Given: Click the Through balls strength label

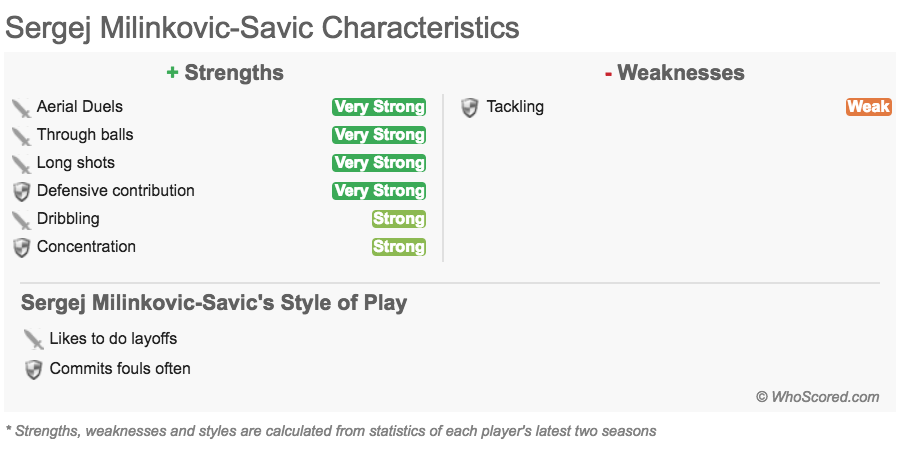Looking at the screenshot, I should click(x=85, y=135).
